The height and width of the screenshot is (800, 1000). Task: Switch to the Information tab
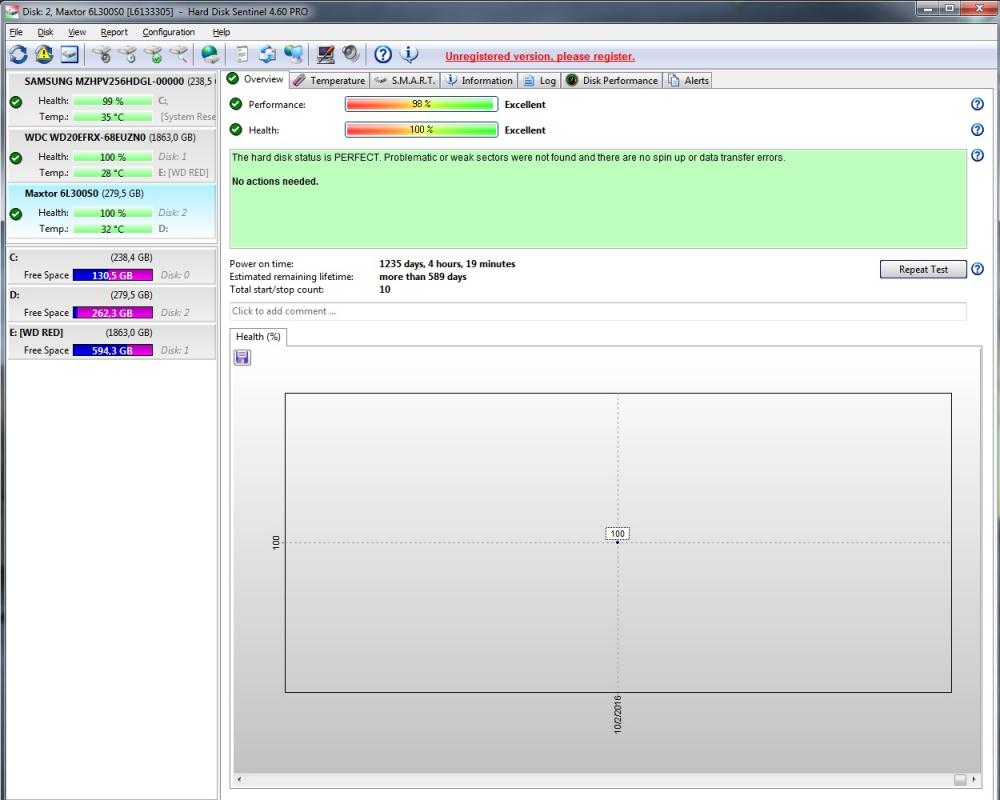[480, 80]
